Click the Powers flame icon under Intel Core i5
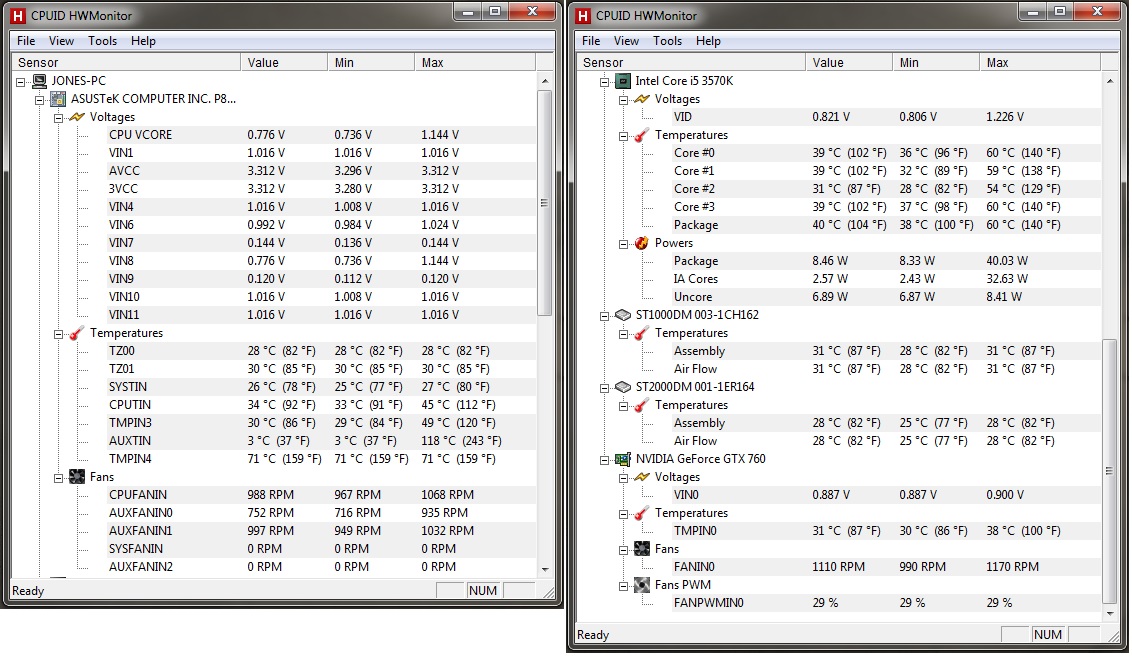The width and height of the screenshot is (1132, 658). (641, 243)
